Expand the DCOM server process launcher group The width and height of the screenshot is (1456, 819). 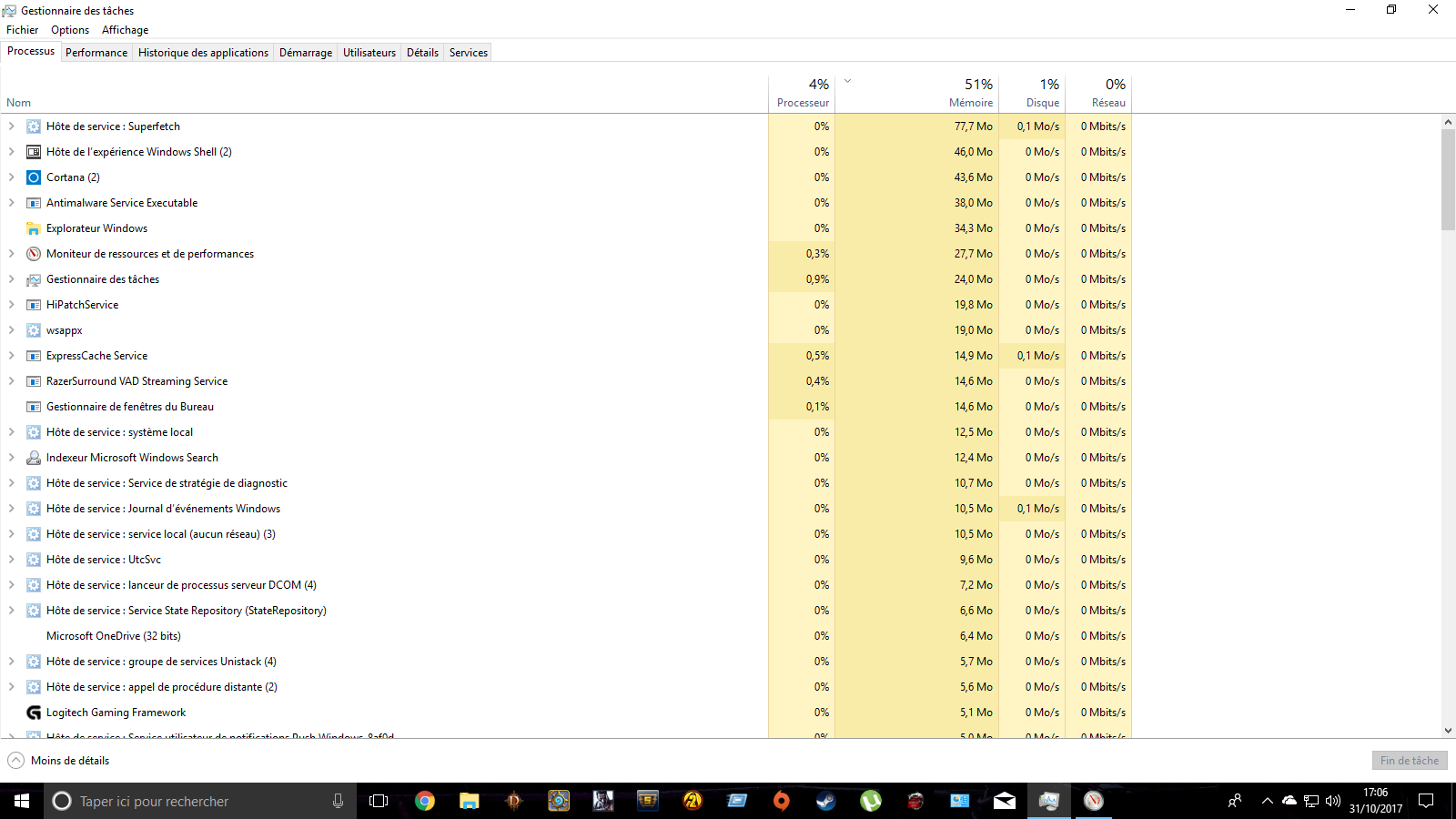point(12,585)
